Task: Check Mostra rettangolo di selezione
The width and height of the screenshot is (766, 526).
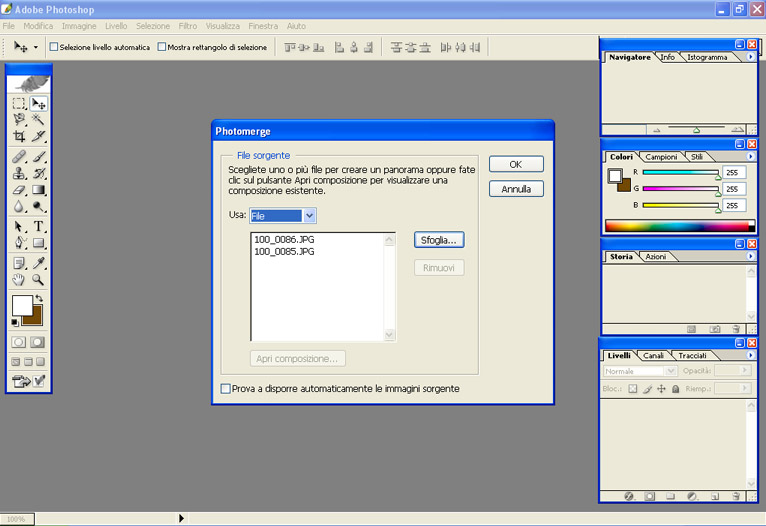Action: click(162, 47)
